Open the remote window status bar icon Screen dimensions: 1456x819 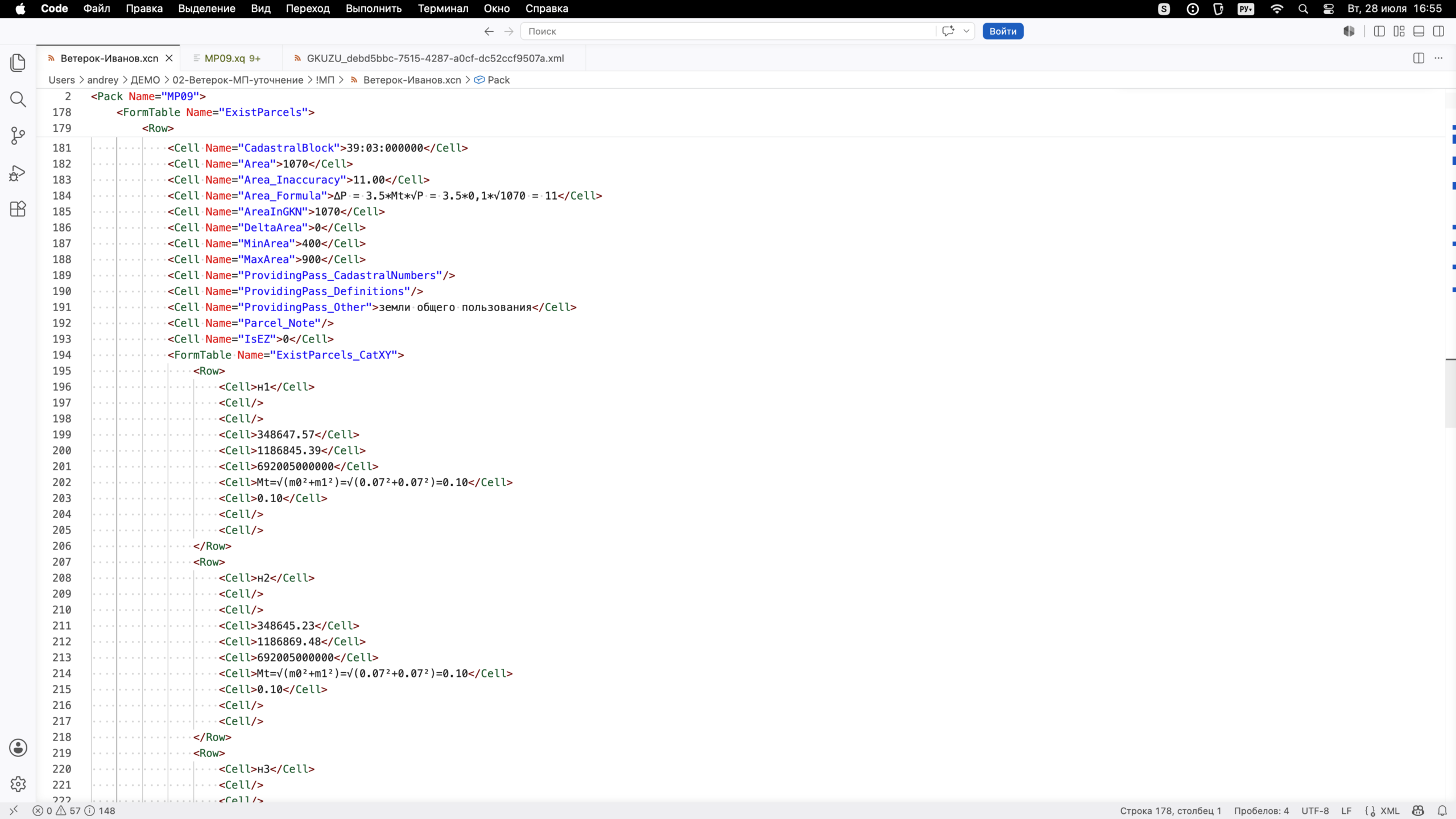pyautogui.click(x=14, y=810)
